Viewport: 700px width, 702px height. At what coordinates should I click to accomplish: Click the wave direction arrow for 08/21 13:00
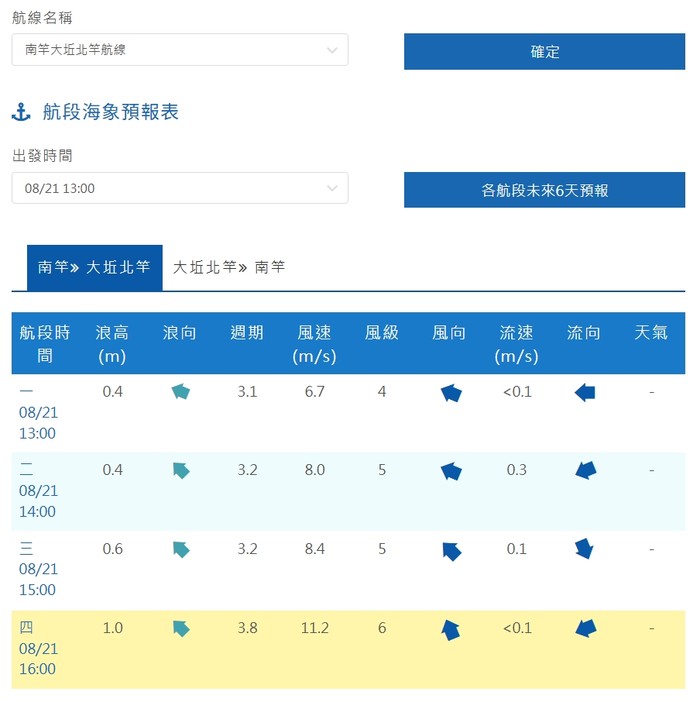point(181,392)
